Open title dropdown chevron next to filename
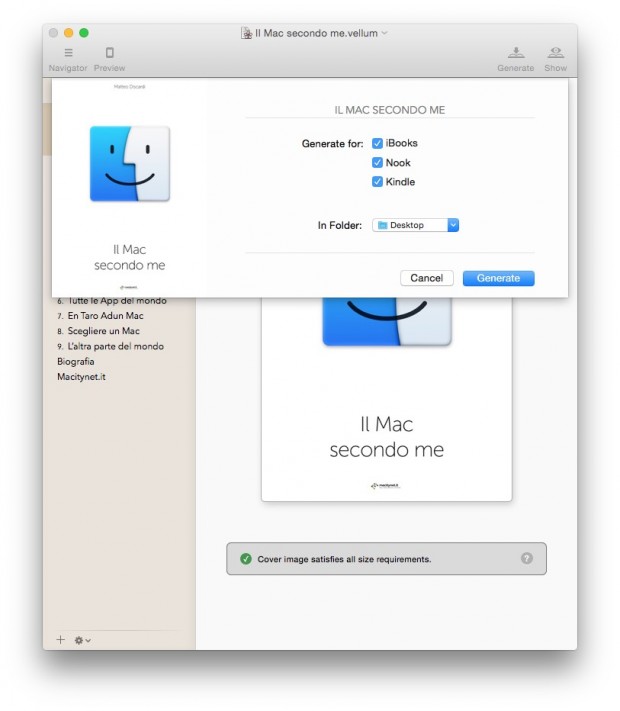The width and height of the screenshot is (620, 711). (x=385, y=33)
